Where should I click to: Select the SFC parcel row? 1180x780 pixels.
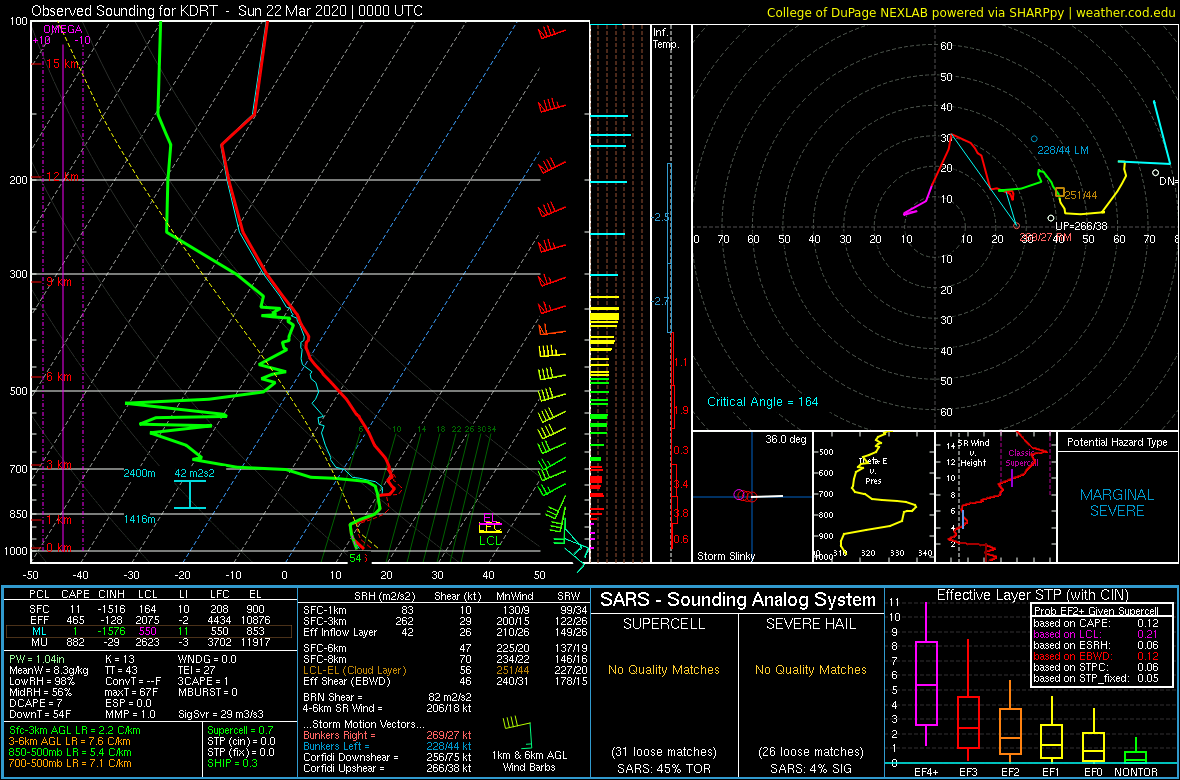[x=149, y=608]
